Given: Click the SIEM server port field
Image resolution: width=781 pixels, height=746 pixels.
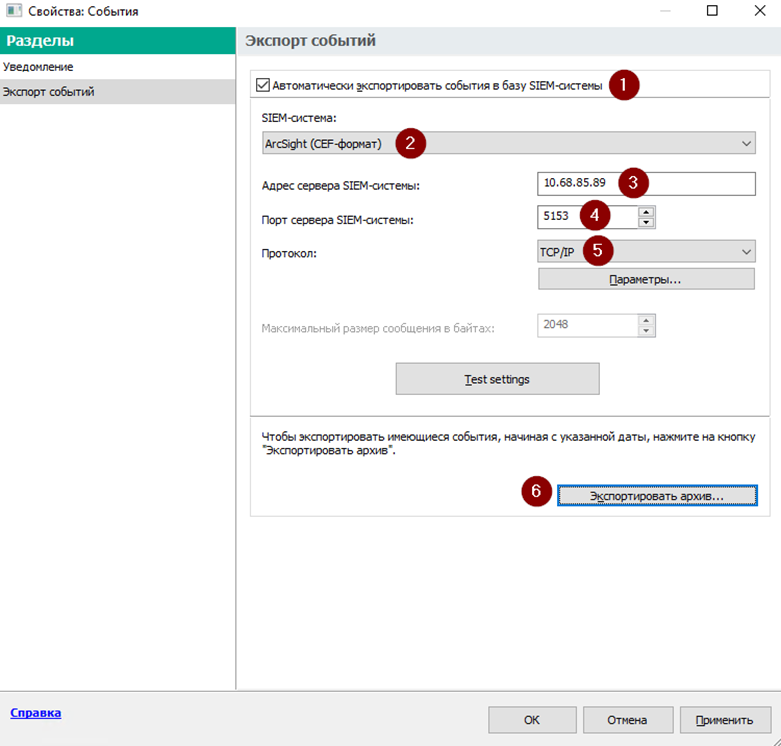Looking at the screenshot, I should pos(587,217).
